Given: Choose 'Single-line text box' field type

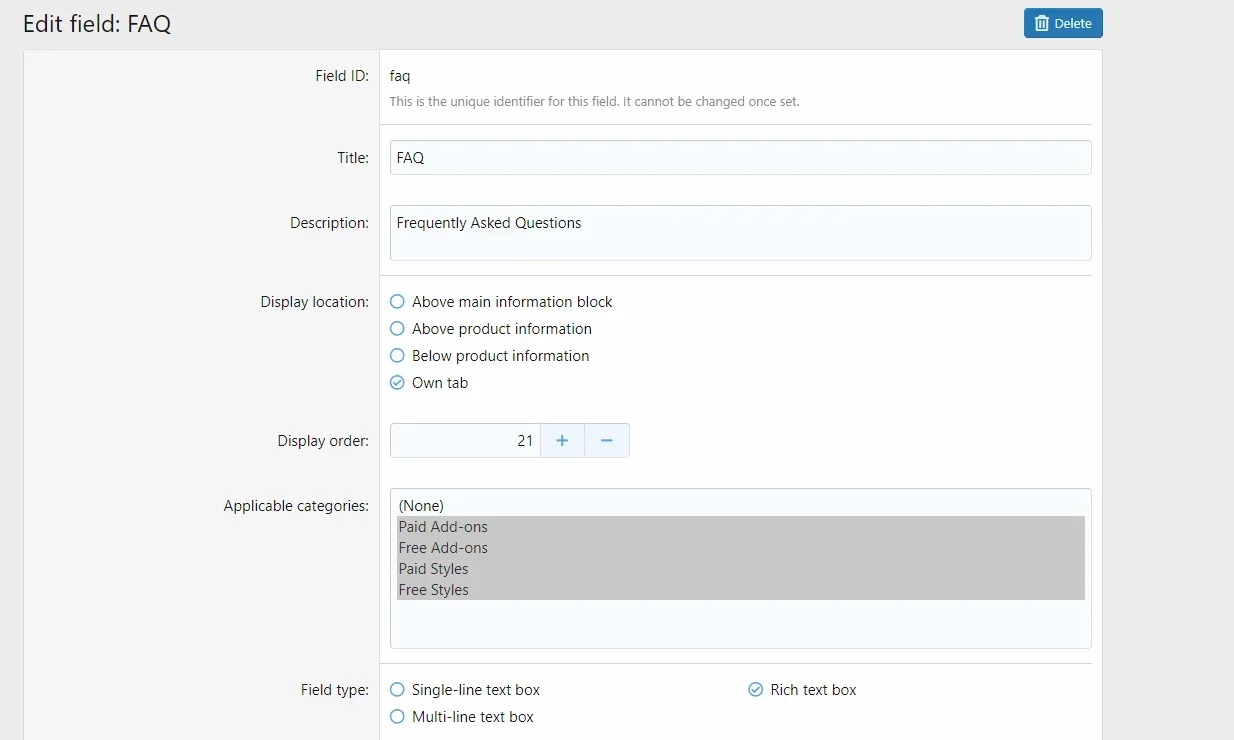Looking at the screenshot, I should click(465, 690).
